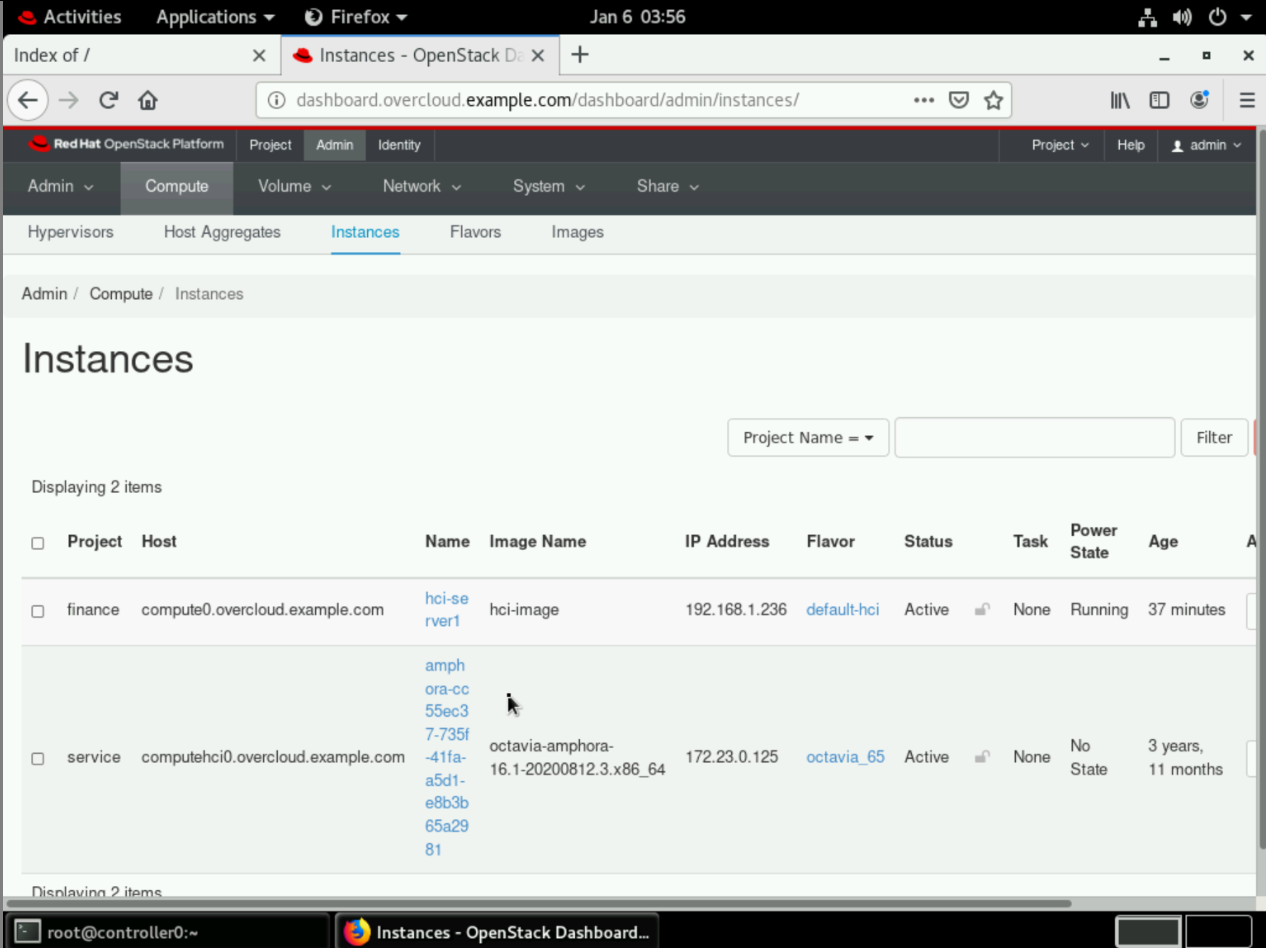1266x948 pixels.
Task: Click lock icon in hci-server1 row
Action: [982, 610]
